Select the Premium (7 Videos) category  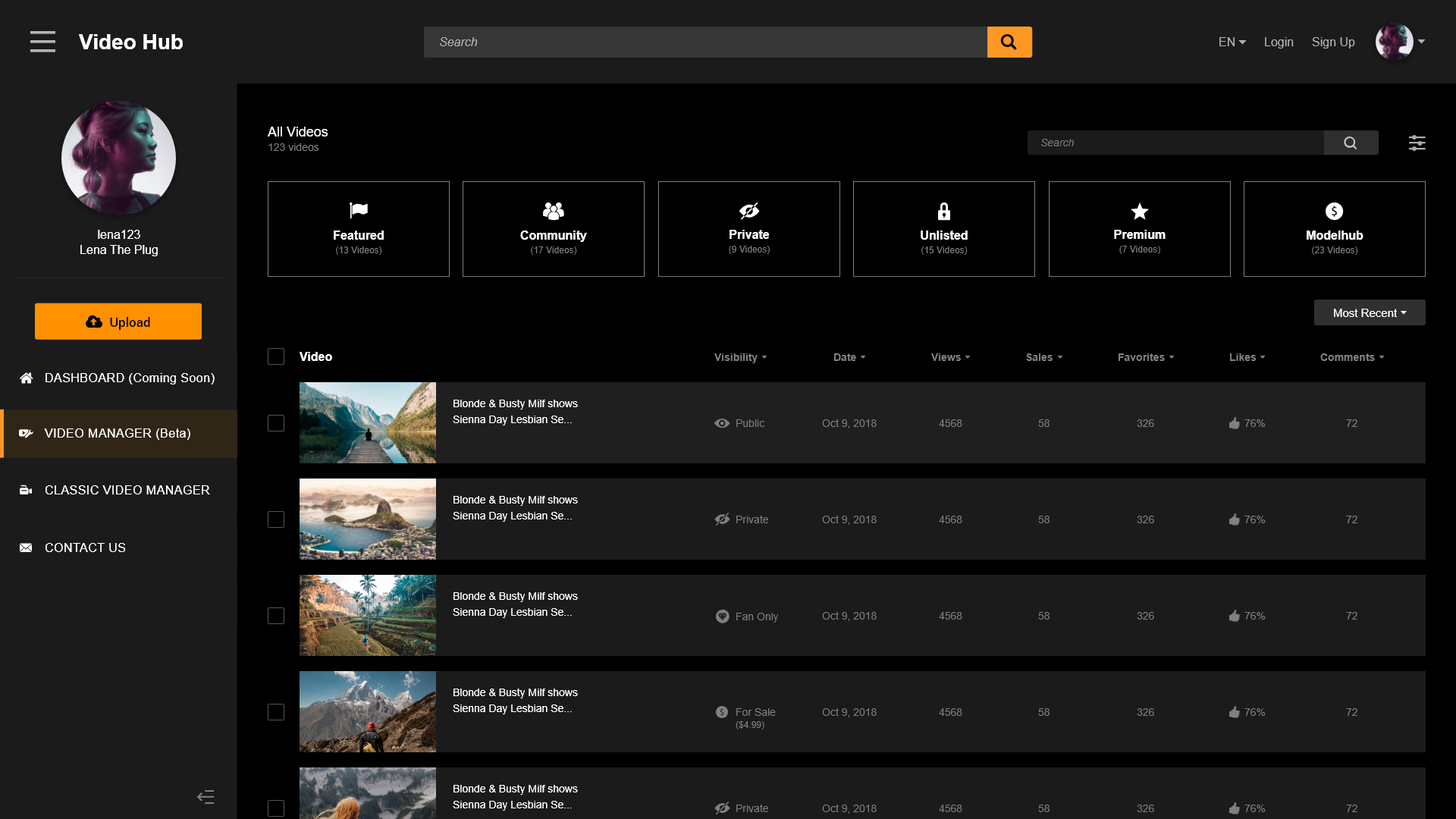click(1140, 229)
